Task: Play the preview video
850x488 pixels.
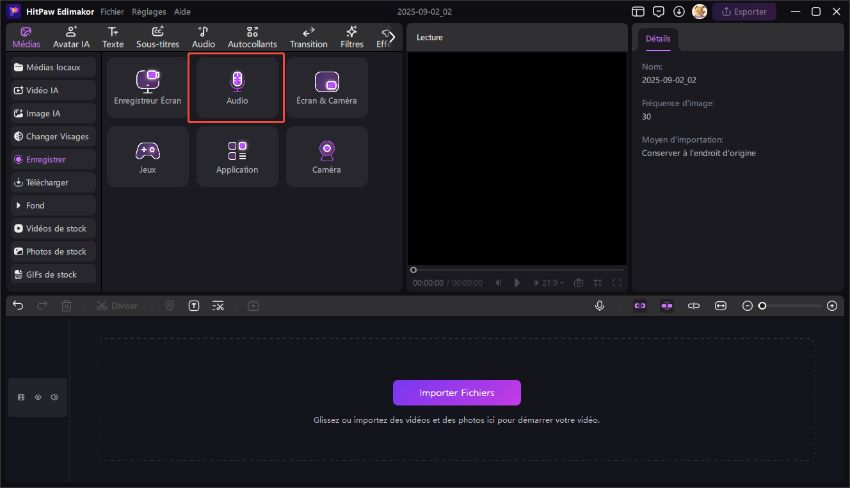Action: (x=517, y=283)
